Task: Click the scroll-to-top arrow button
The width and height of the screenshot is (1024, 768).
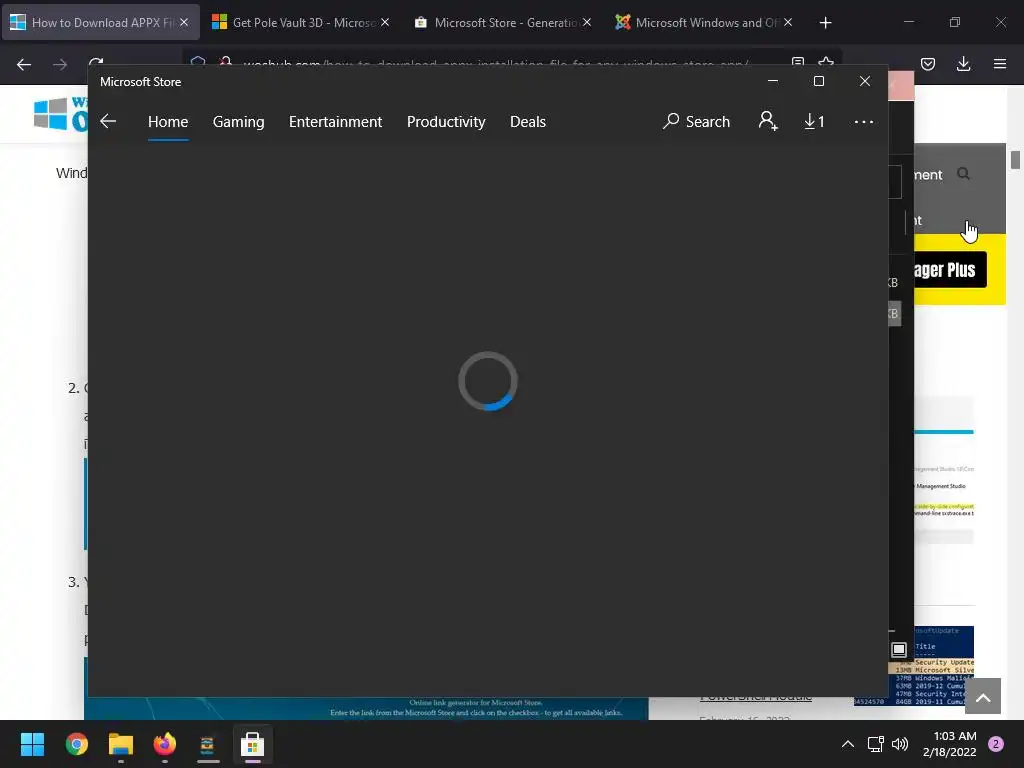Action: [983, 696]
